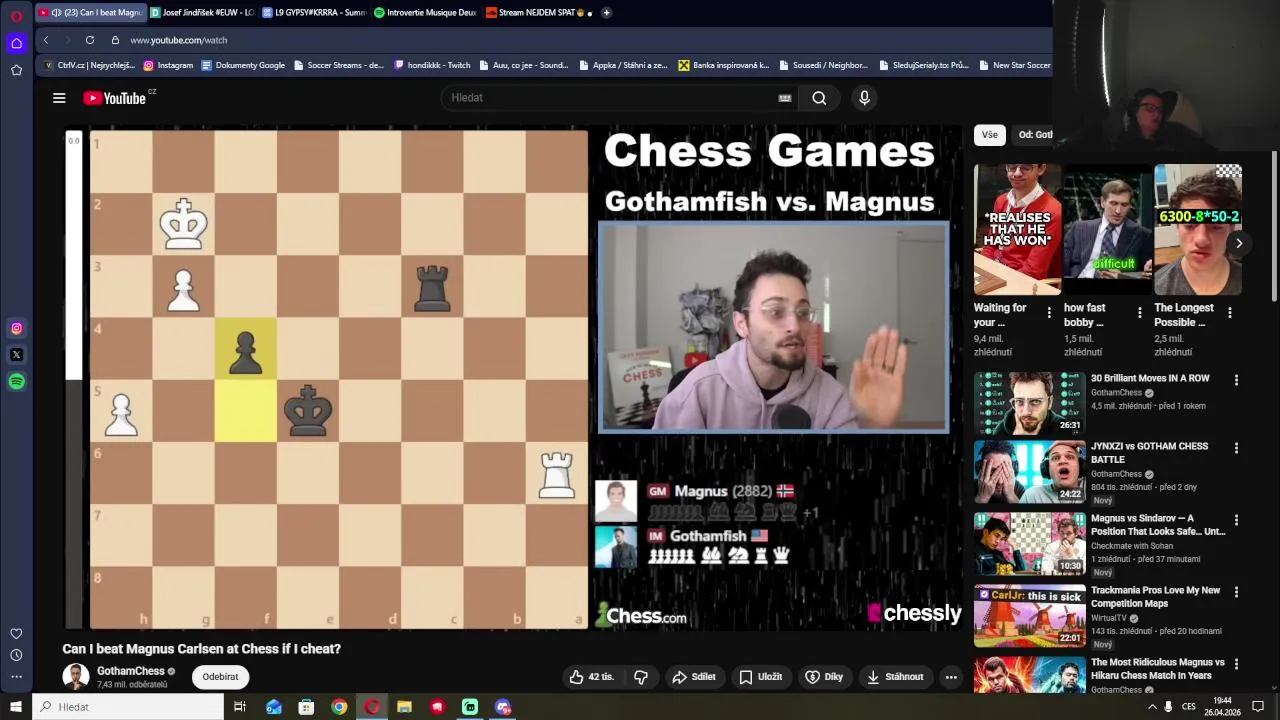Switch to the 'Stream NEJDEM SPAT' tab
1280x720 pixels.
tap(538, 13)
